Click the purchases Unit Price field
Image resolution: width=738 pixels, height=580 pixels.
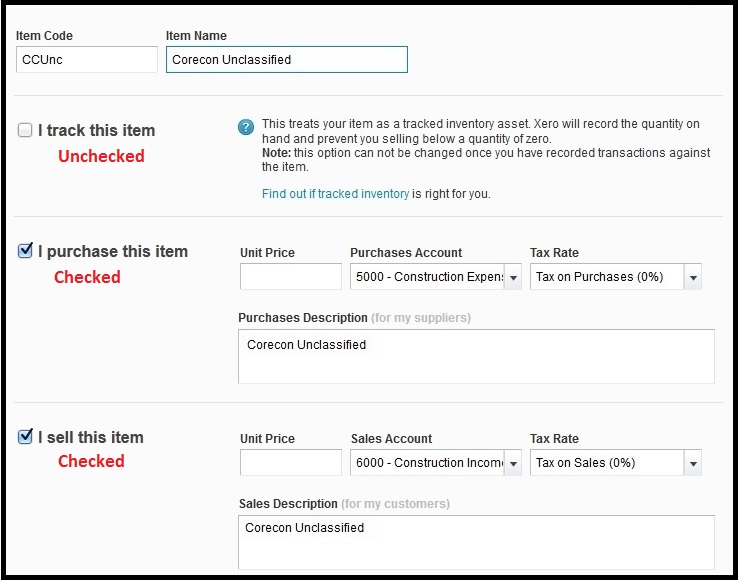[291, 276]
